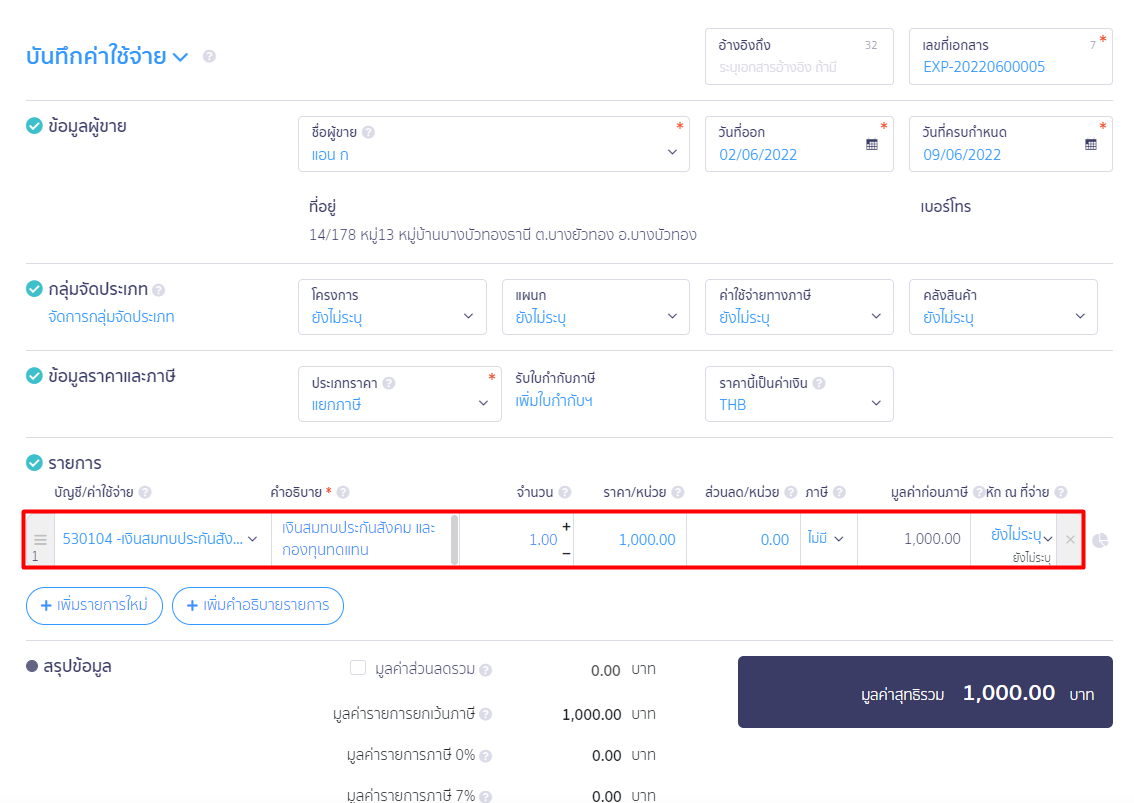Click help icon next to มูลค่ารายการภาษี 0%

[x=485, y=756]
